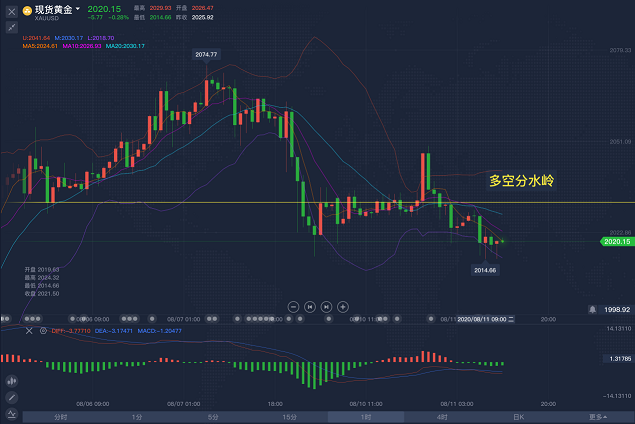This screenshot has width=635, height=424.
Task: Expand the 更多 timeframe menu
Action: pyautogui.click(x=596, y=416)
